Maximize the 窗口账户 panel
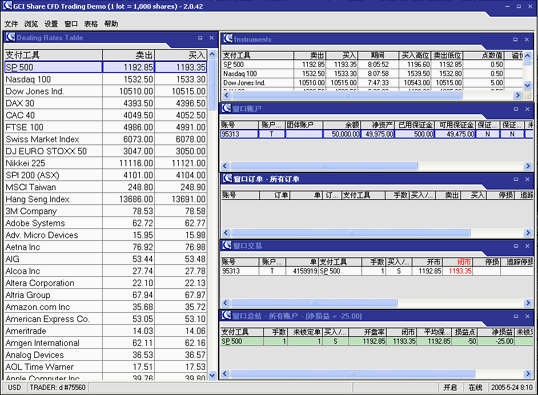The height and width of the screenshot is (395, 538). coord(516,109)
